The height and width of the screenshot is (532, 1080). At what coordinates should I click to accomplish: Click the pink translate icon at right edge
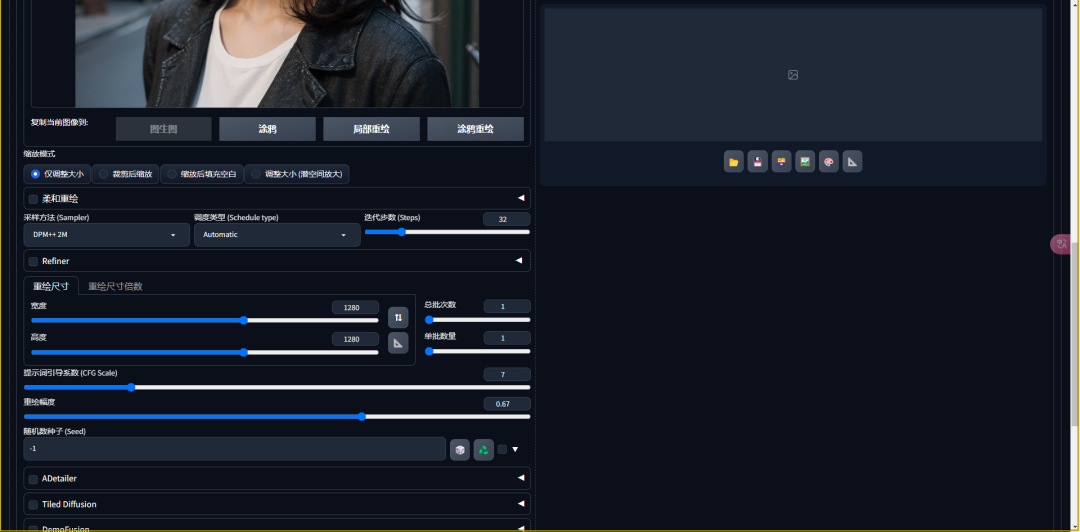coord(1061,244)
